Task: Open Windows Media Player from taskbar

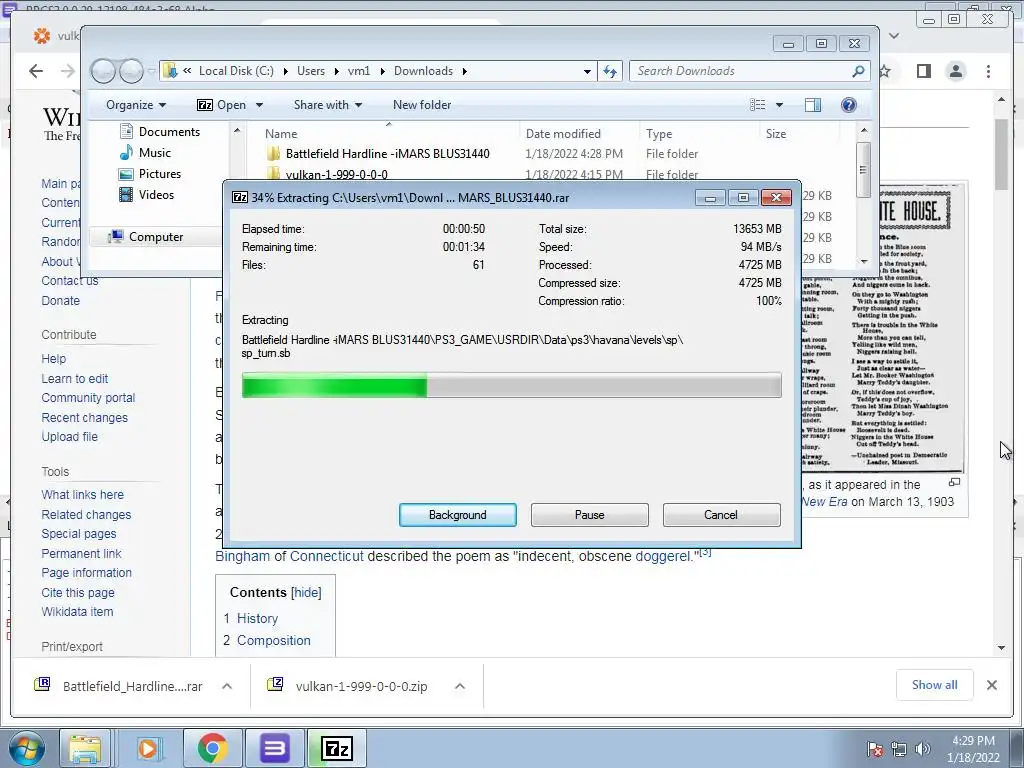Action: [147, 748]
